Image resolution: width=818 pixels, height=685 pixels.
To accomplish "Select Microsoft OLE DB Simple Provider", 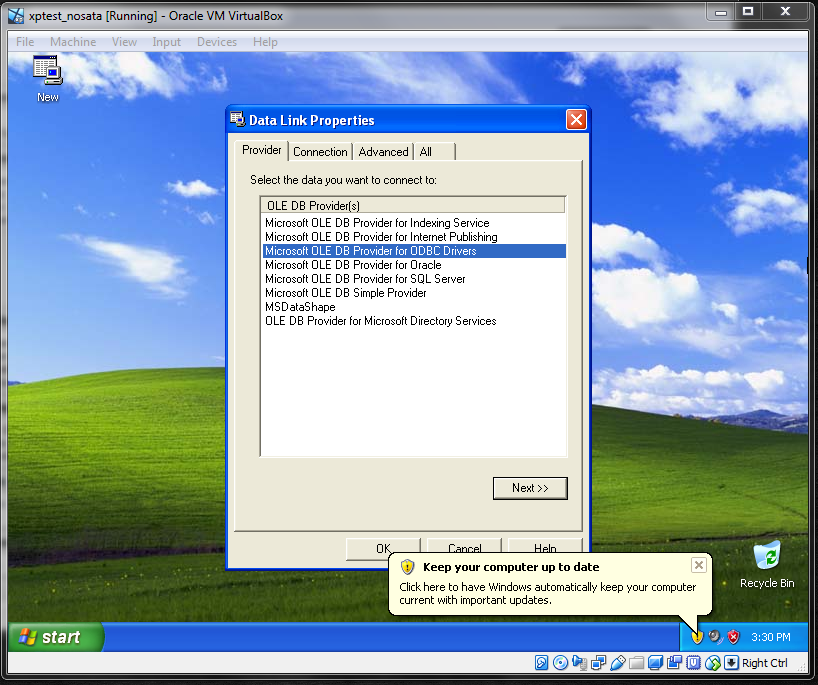I will (414, 293).
